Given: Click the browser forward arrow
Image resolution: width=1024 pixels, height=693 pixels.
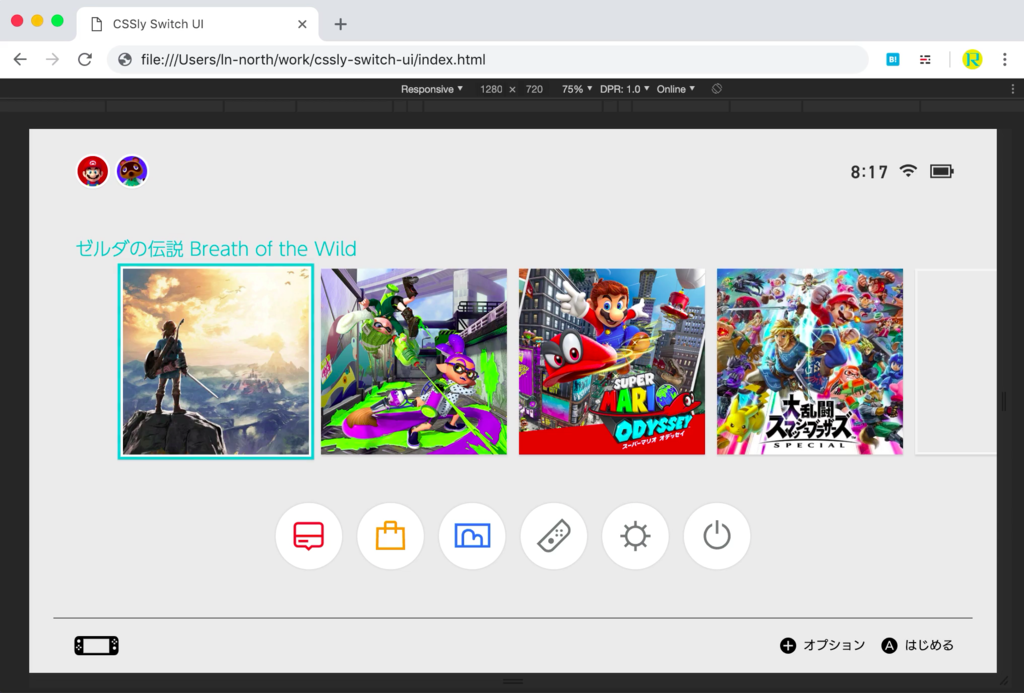Looking at the screenshot, I should [52, 59].
